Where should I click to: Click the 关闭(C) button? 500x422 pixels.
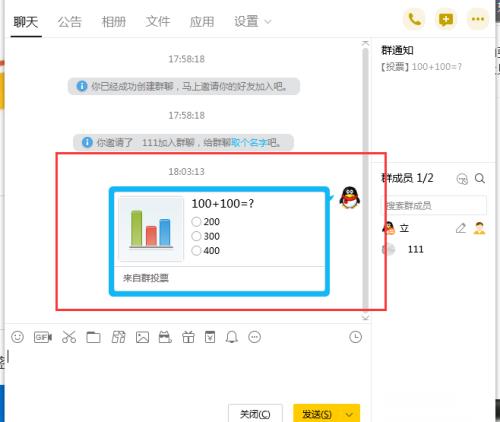coord(255,414)
